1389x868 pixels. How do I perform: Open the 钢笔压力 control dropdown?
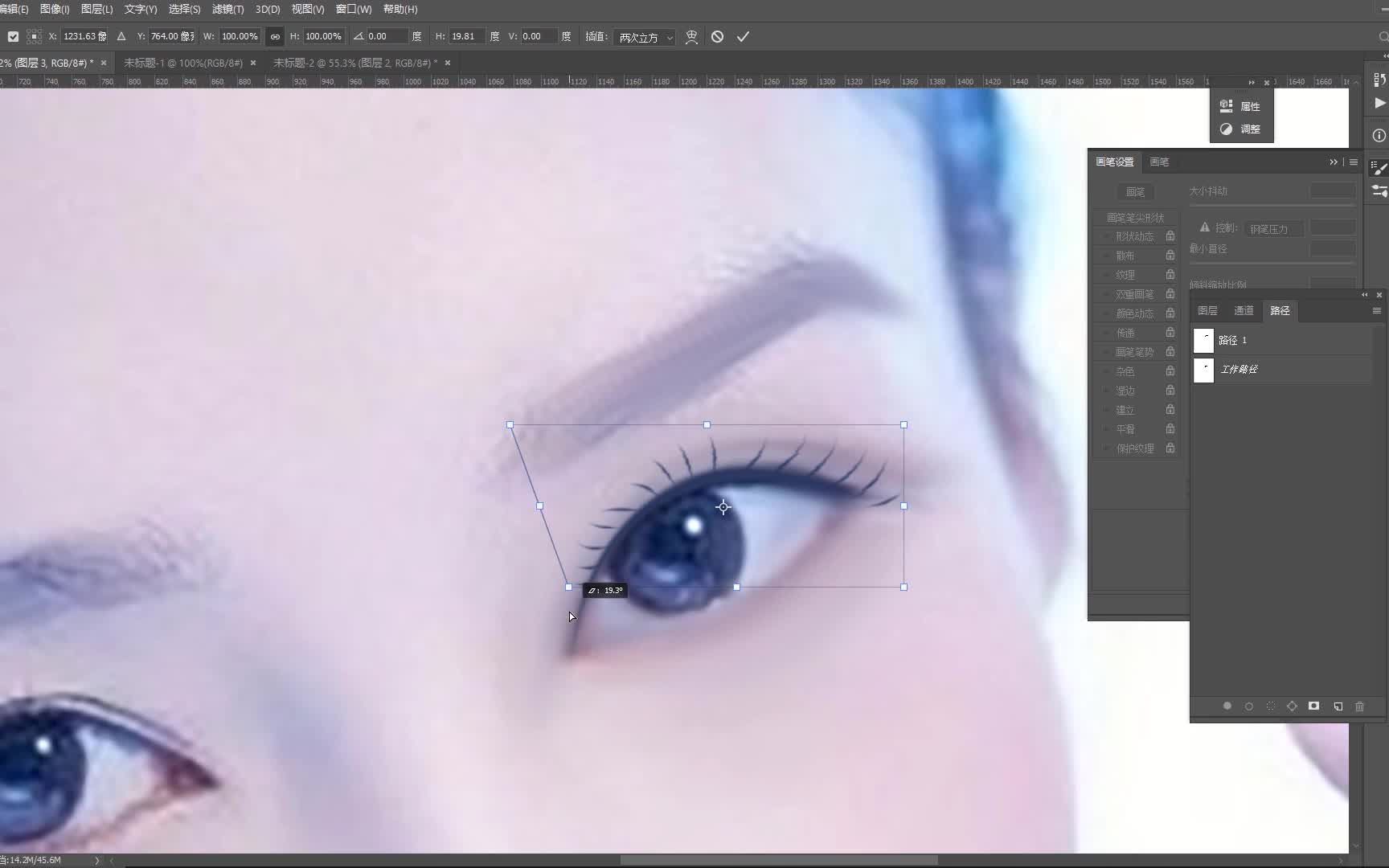[x=1274, y=229]
